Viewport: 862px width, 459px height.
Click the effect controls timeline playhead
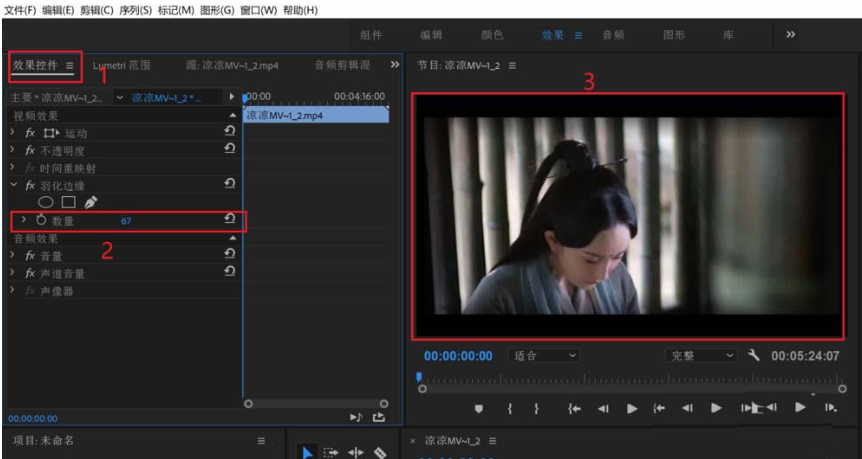(245, 98)
